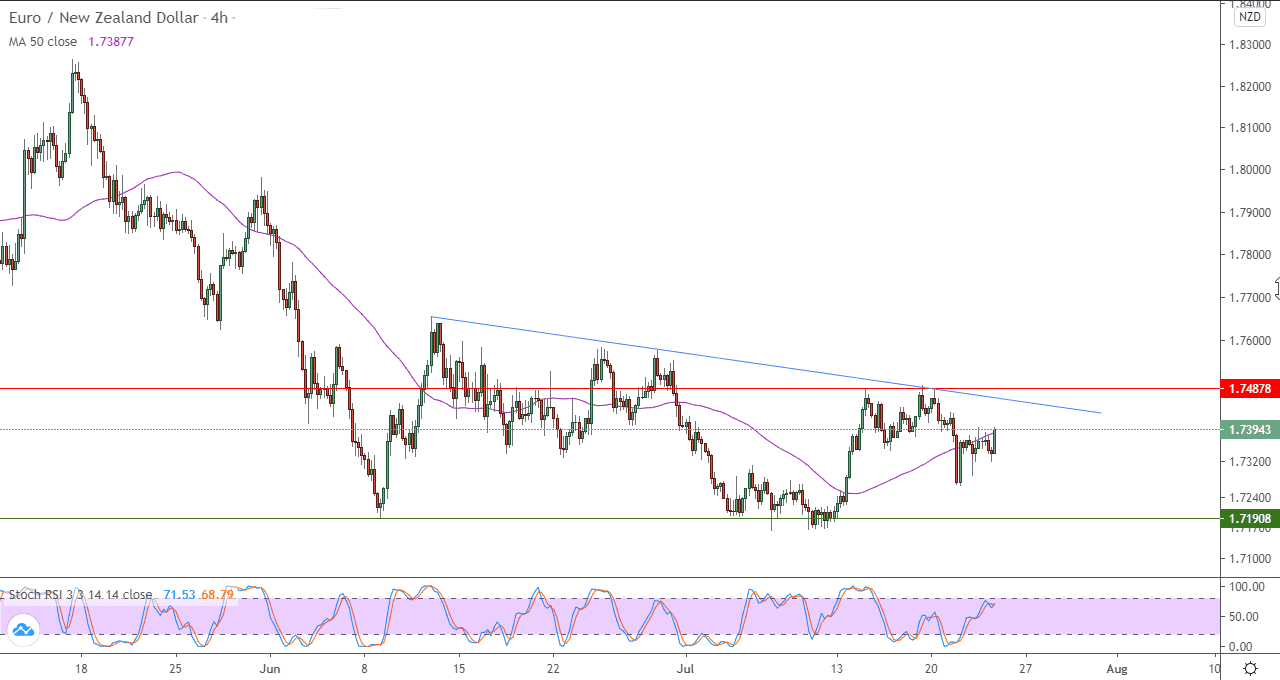Click the MA 50 close indicator legend
The image size is (1280, 680).
point(44,42)
